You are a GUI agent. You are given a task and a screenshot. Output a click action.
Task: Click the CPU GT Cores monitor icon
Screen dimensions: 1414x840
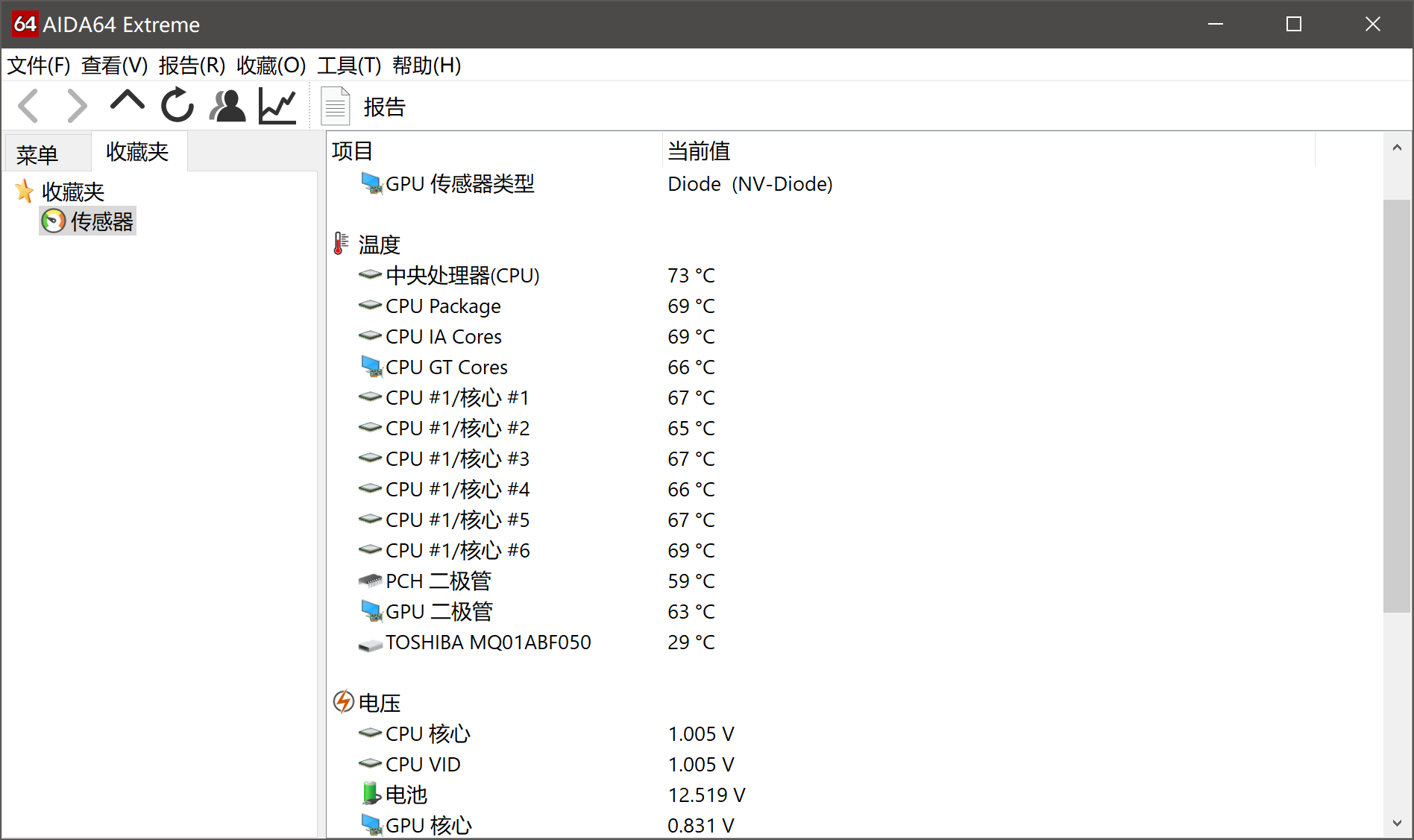(371, 367)
